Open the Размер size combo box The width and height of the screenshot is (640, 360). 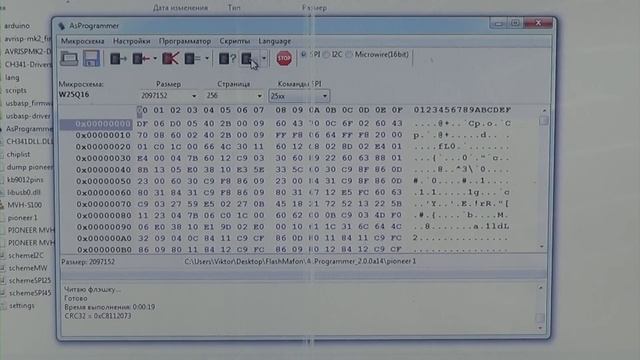click(x=169, y=96)
